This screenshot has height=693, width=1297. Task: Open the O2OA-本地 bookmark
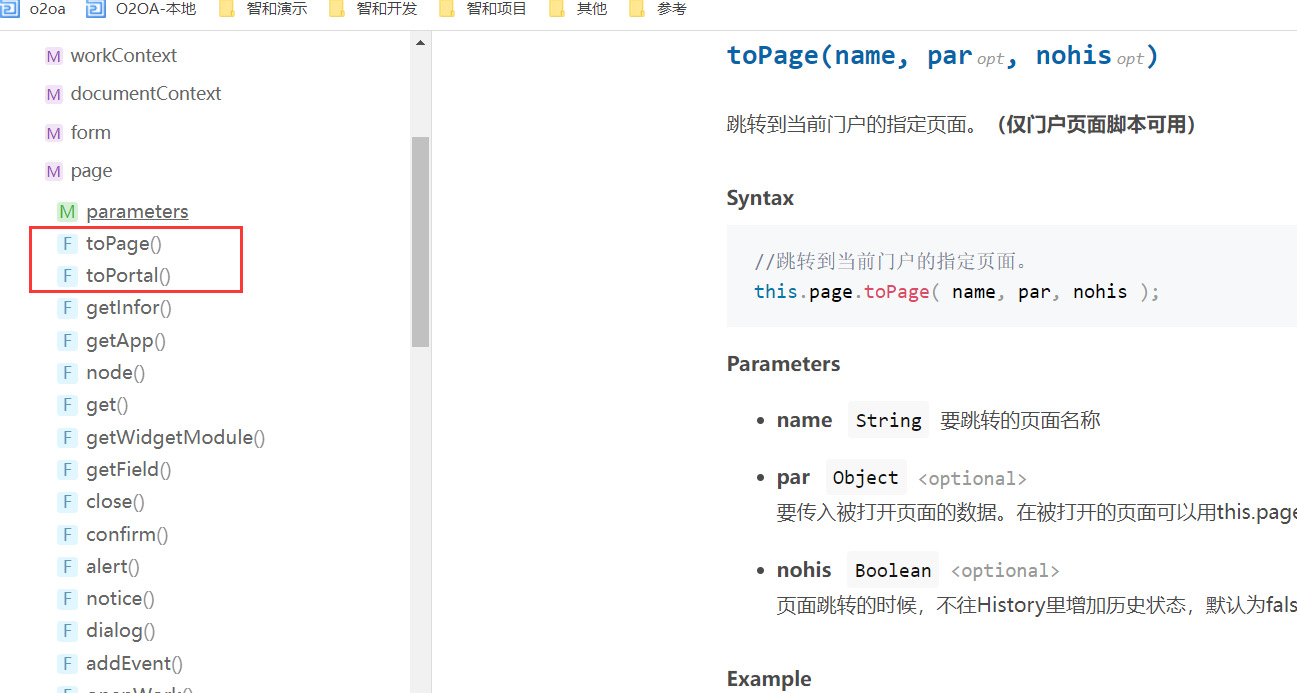[142, 9]
